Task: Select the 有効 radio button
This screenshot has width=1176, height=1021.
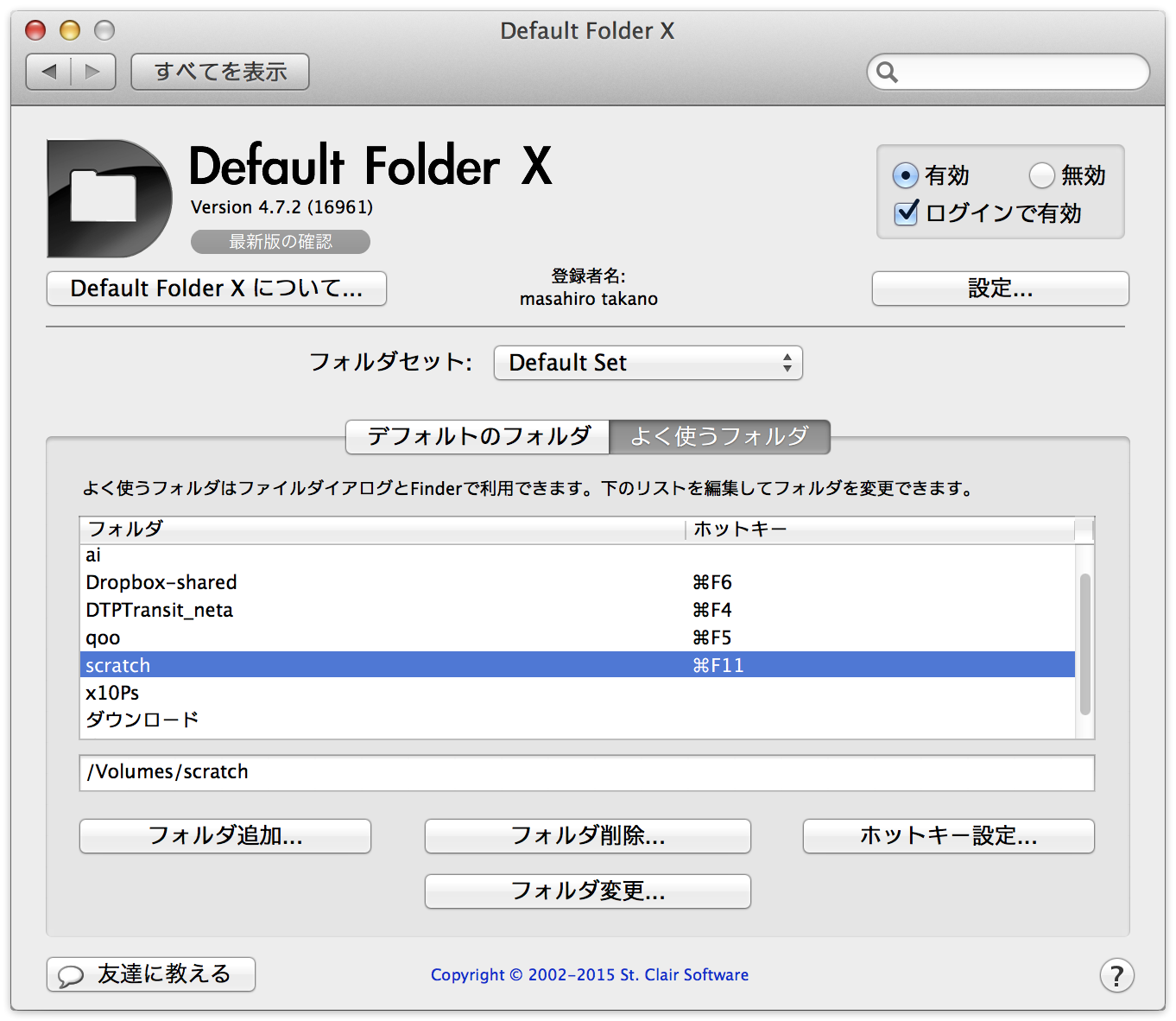Action: (905, 175)
